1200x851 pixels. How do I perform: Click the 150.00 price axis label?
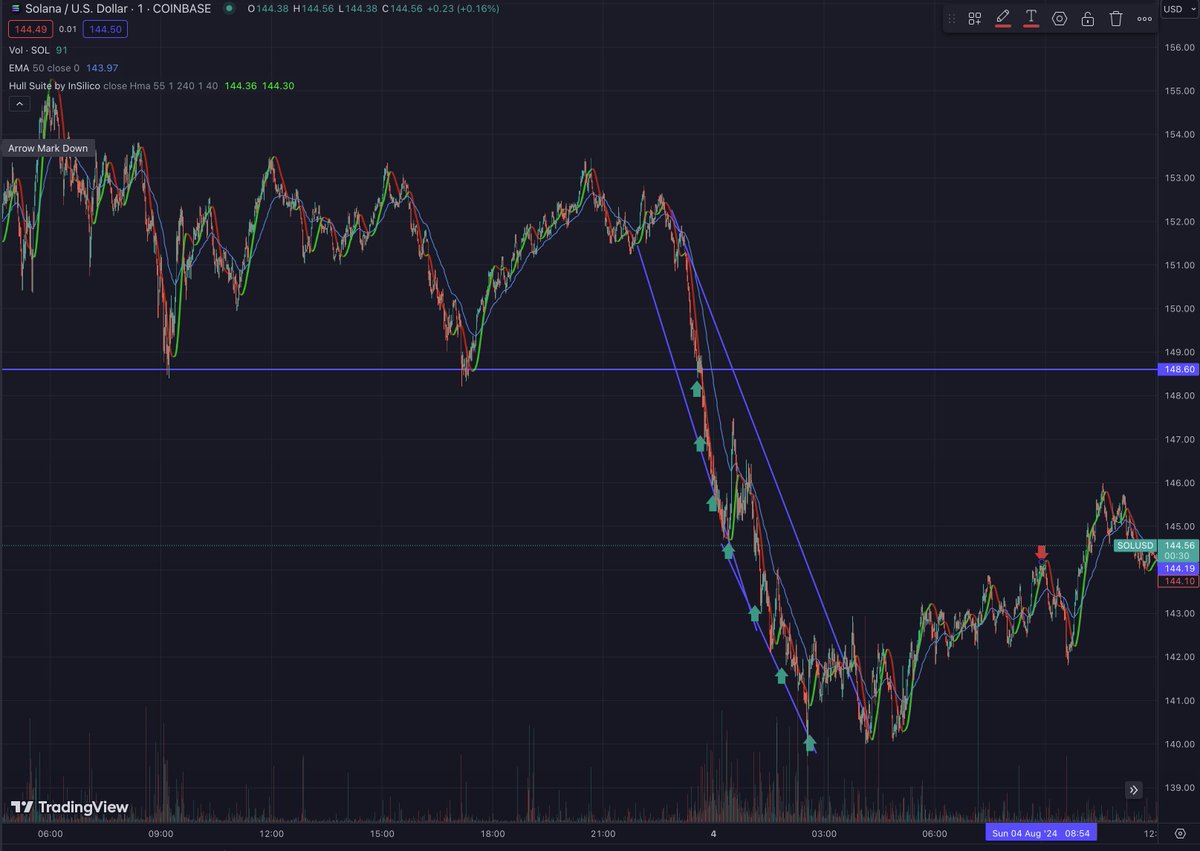pyautogui.click(x=1178, y=308)
